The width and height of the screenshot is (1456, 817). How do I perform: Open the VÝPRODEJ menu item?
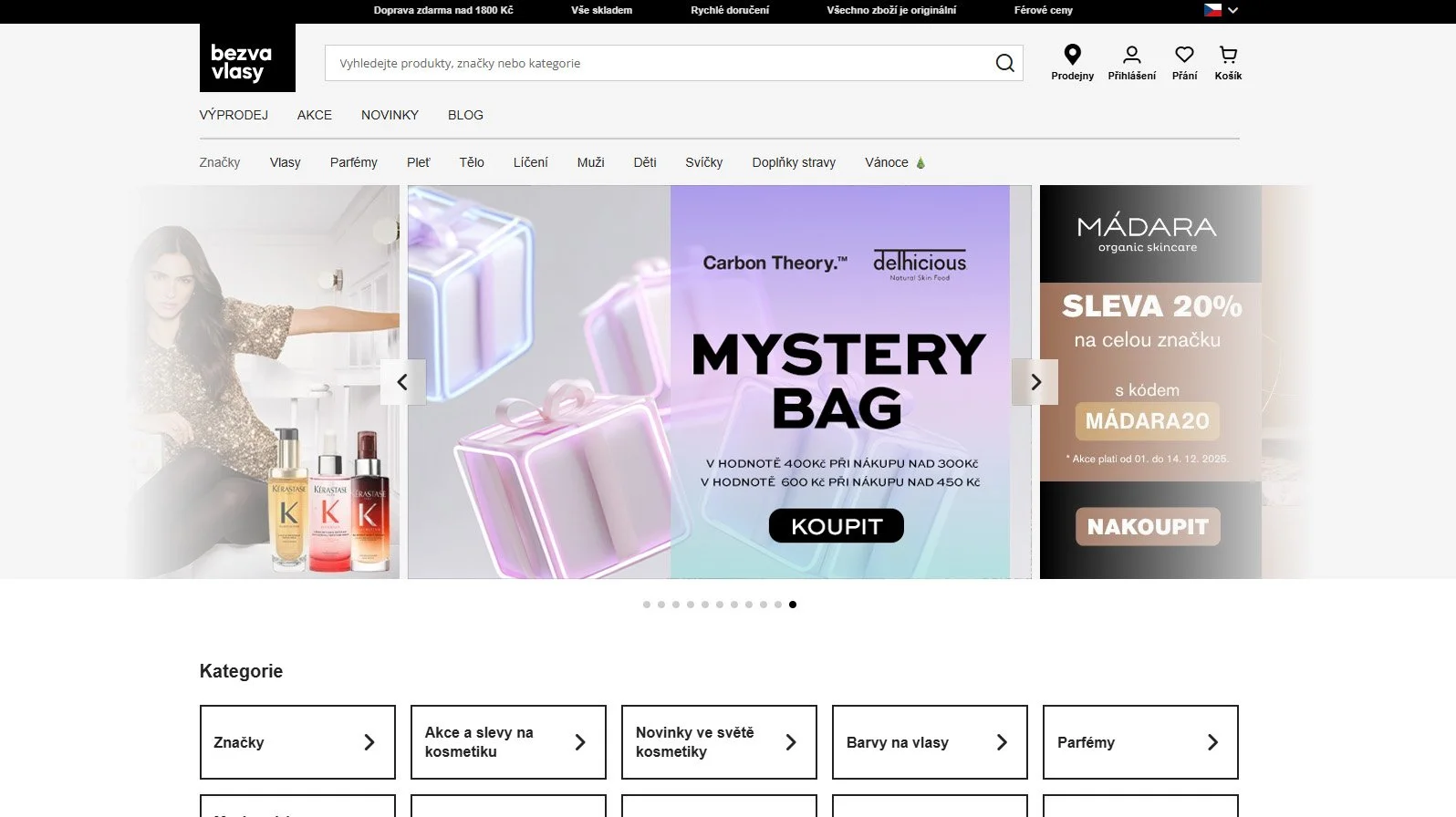pyautogui.click(x=234, y=115)
